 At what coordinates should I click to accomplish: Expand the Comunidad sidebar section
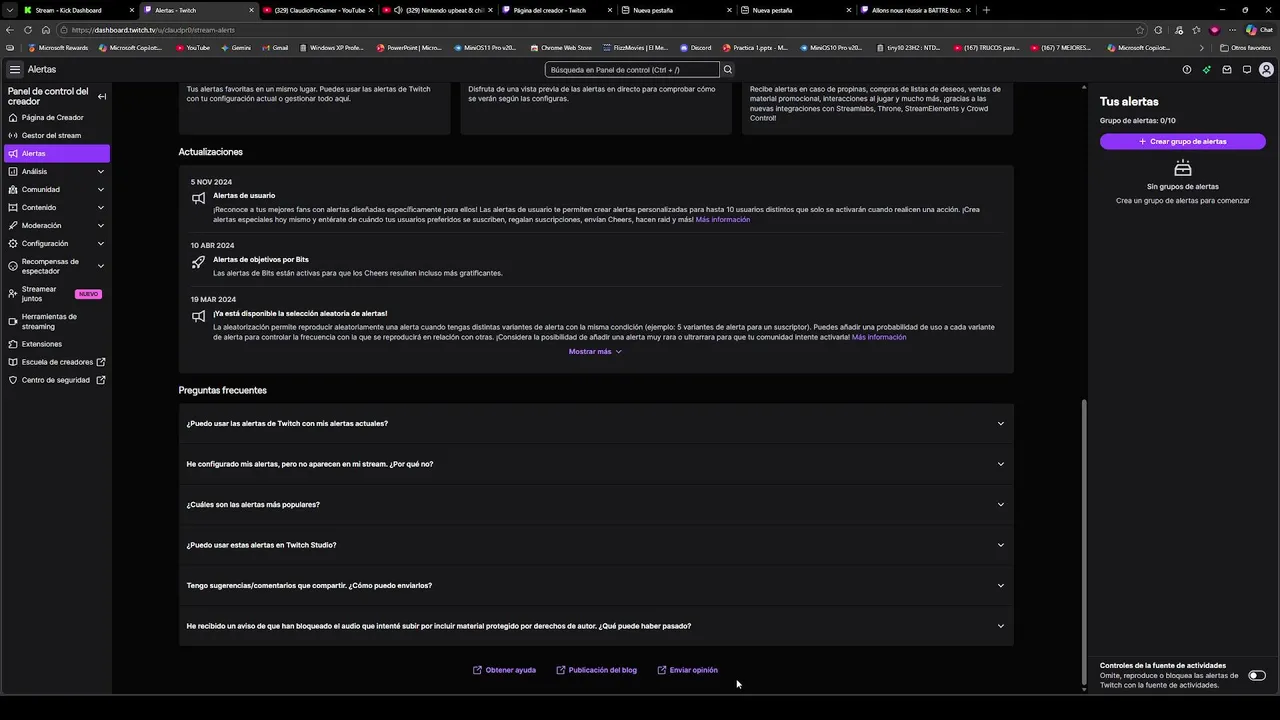coord(57,189)
